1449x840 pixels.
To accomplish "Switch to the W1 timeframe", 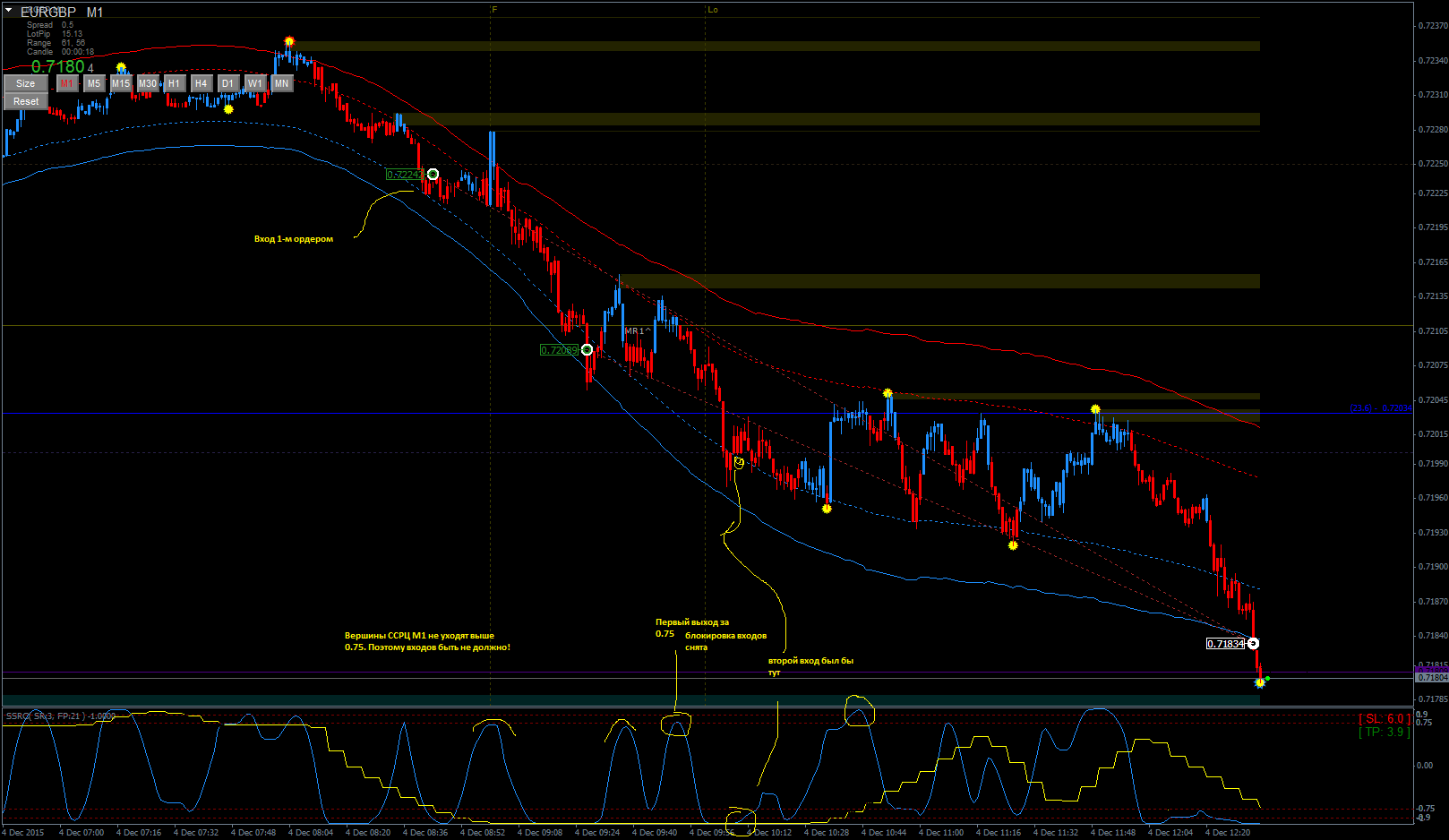I will (x=255, y=83).
